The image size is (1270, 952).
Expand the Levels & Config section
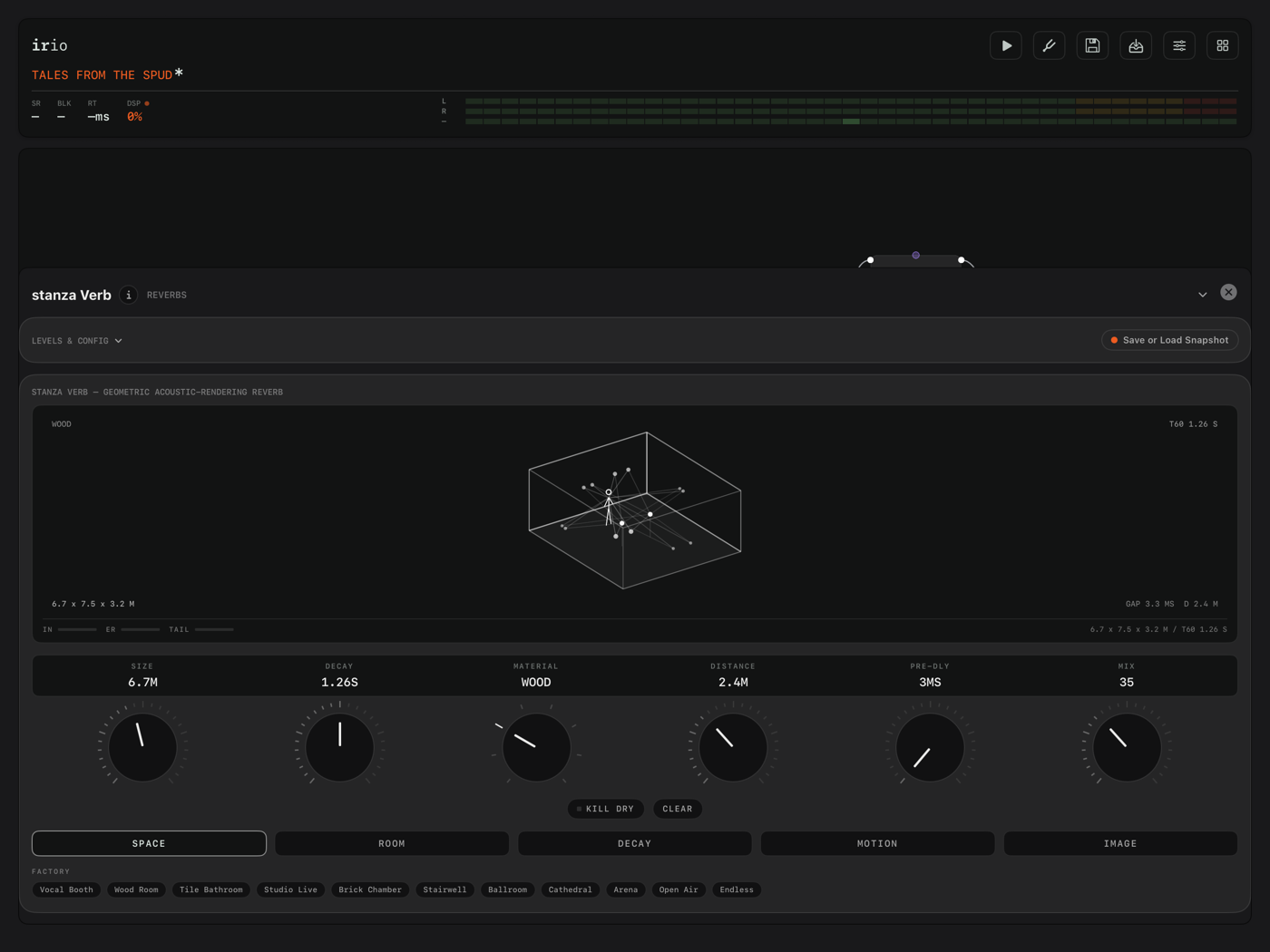tap(77, 341)
